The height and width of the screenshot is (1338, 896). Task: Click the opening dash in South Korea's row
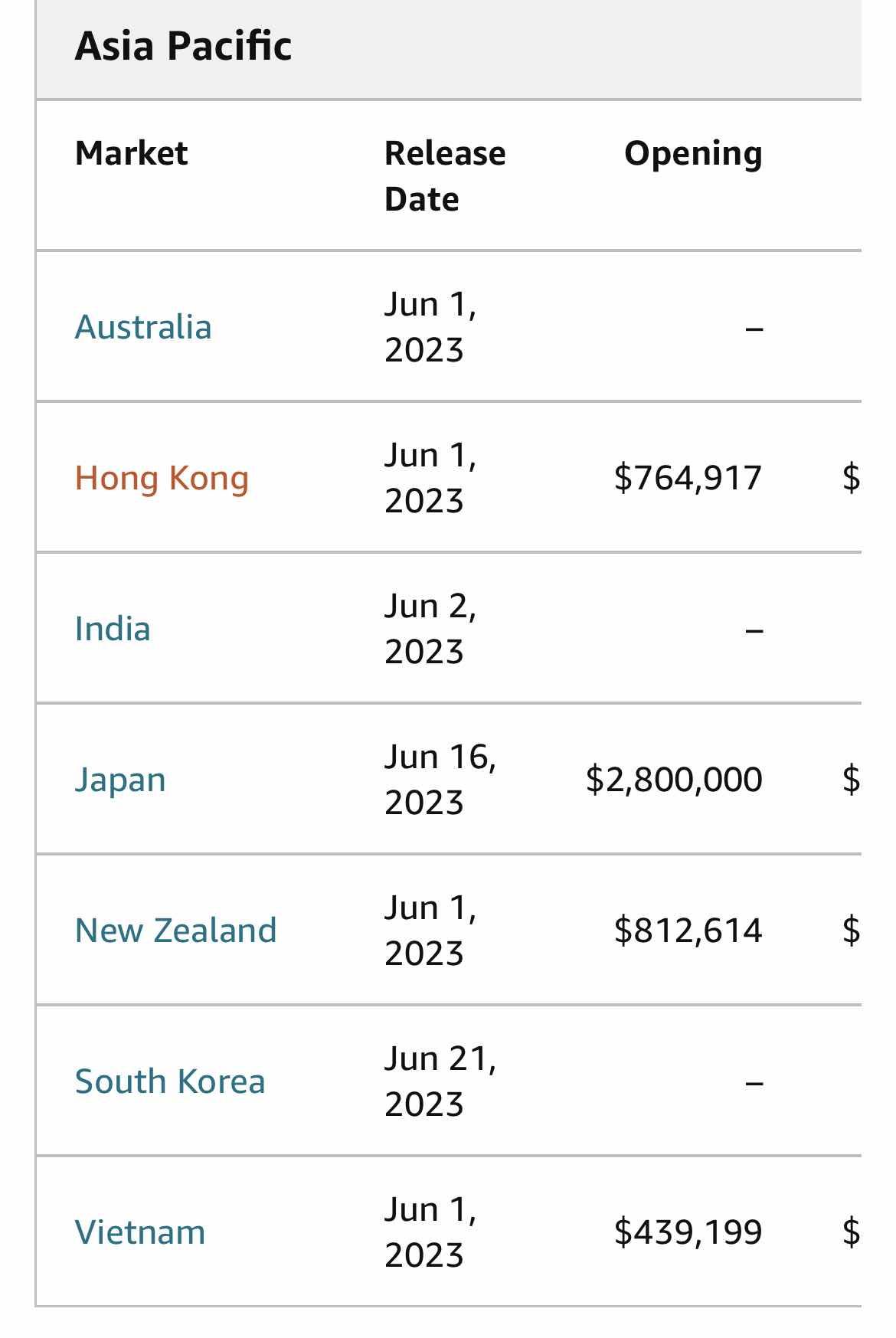(754, 1083)
